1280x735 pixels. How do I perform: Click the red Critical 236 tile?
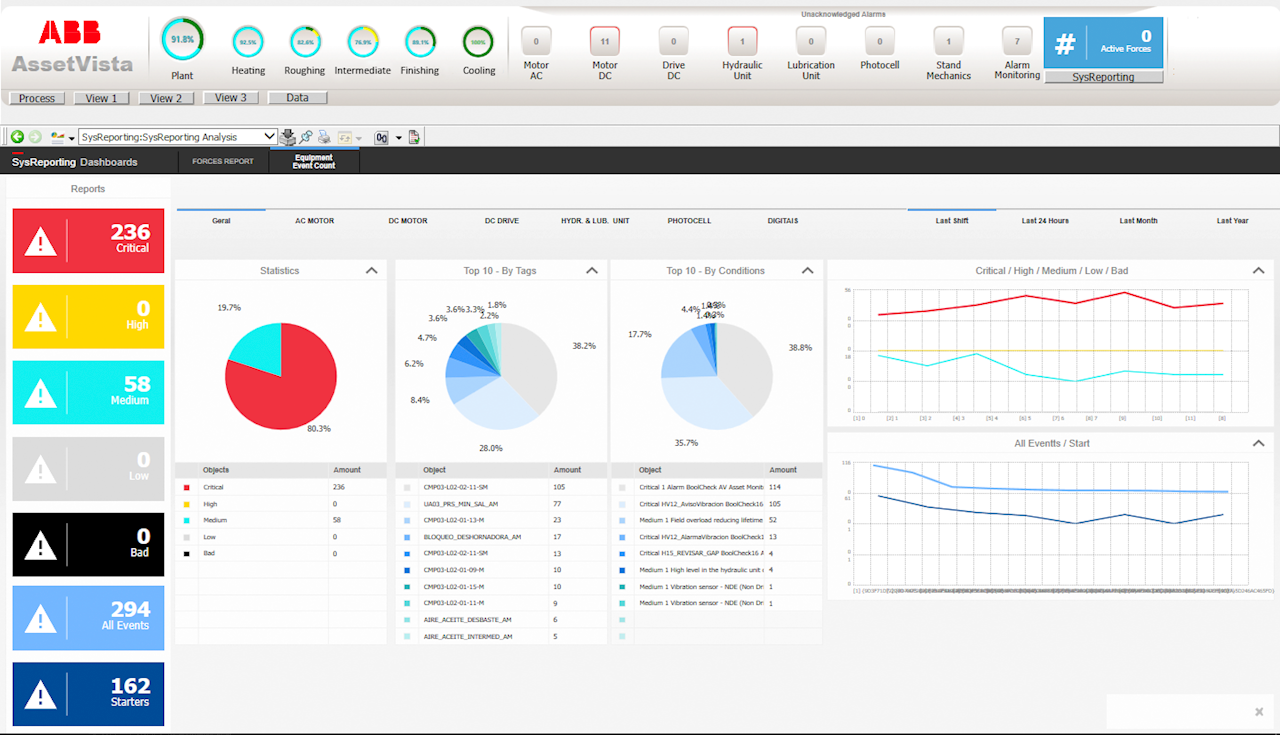[88, 240]
